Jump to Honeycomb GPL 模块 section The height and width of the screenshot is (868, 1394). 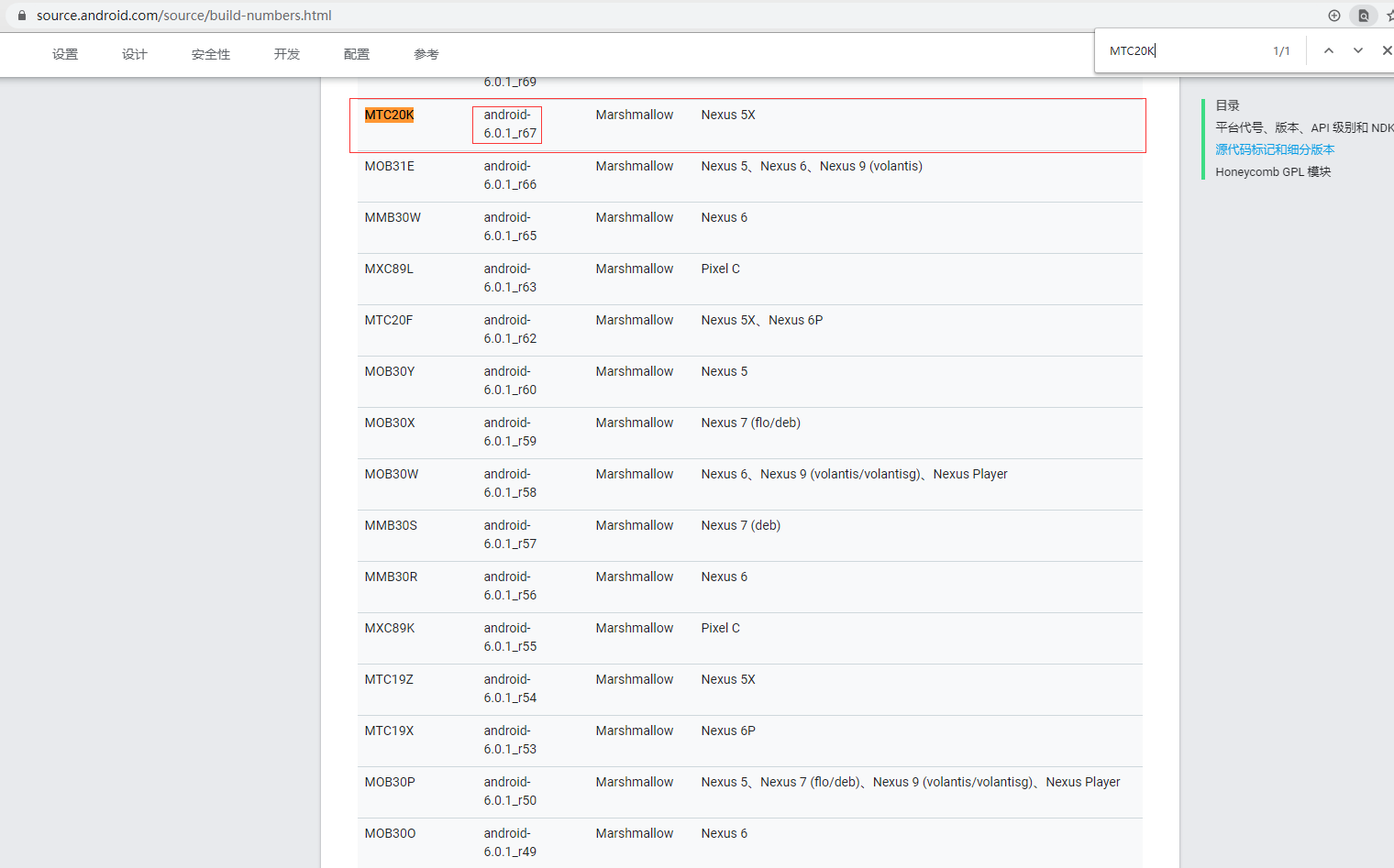(x=1273, y=171)
